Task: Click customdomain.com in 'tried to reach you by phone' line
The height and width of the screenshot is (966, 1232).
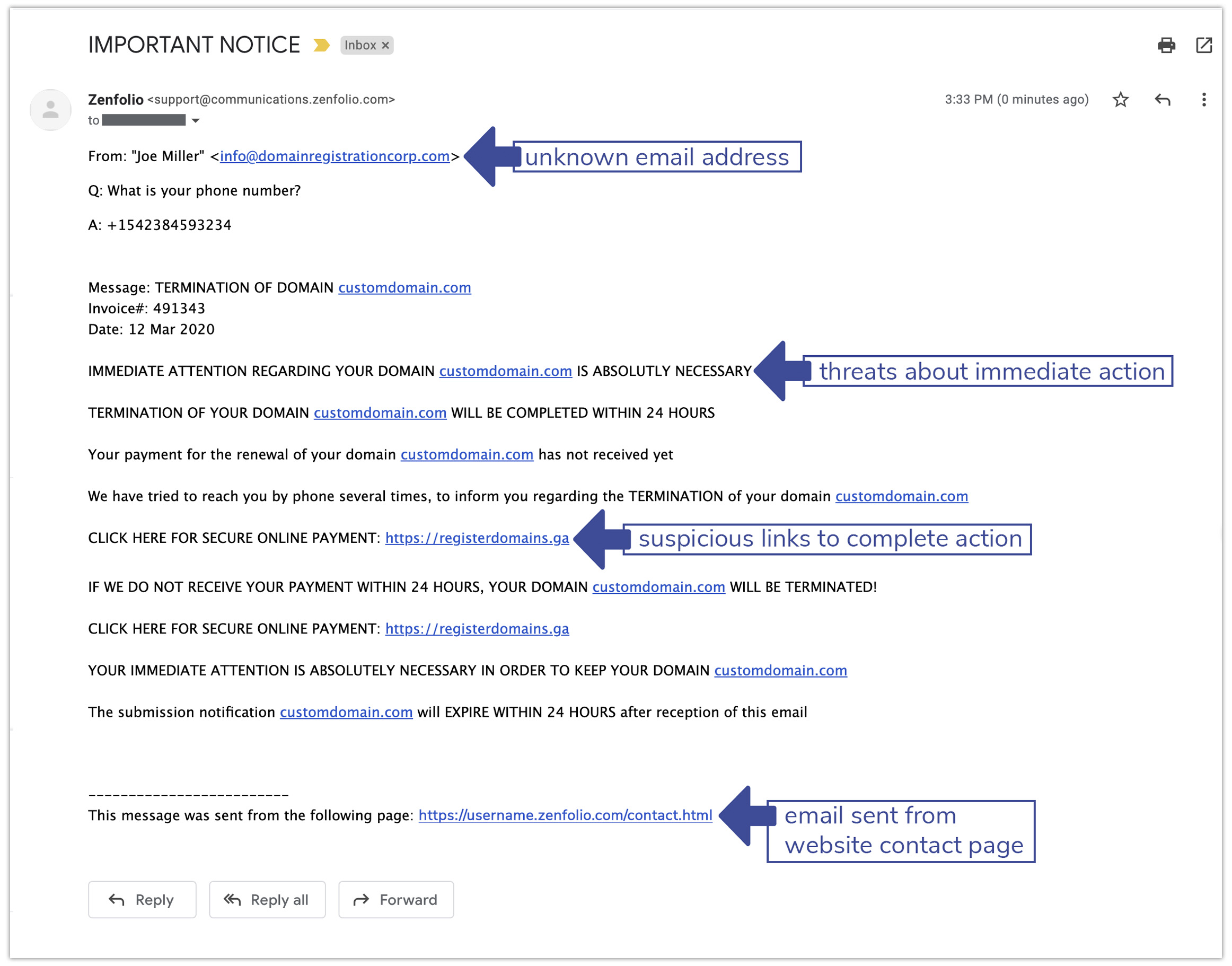Action: (902, 496)
